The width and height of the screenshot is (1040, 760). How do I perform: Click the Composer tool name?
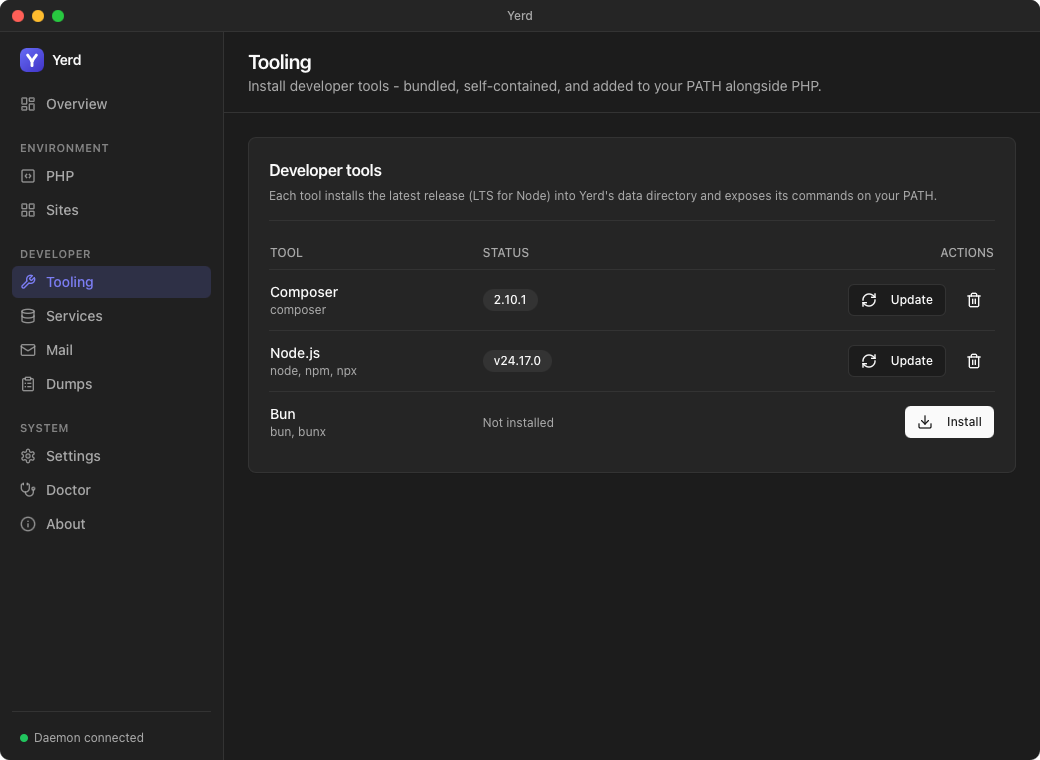pyautogui.click(x=304, y=292)
